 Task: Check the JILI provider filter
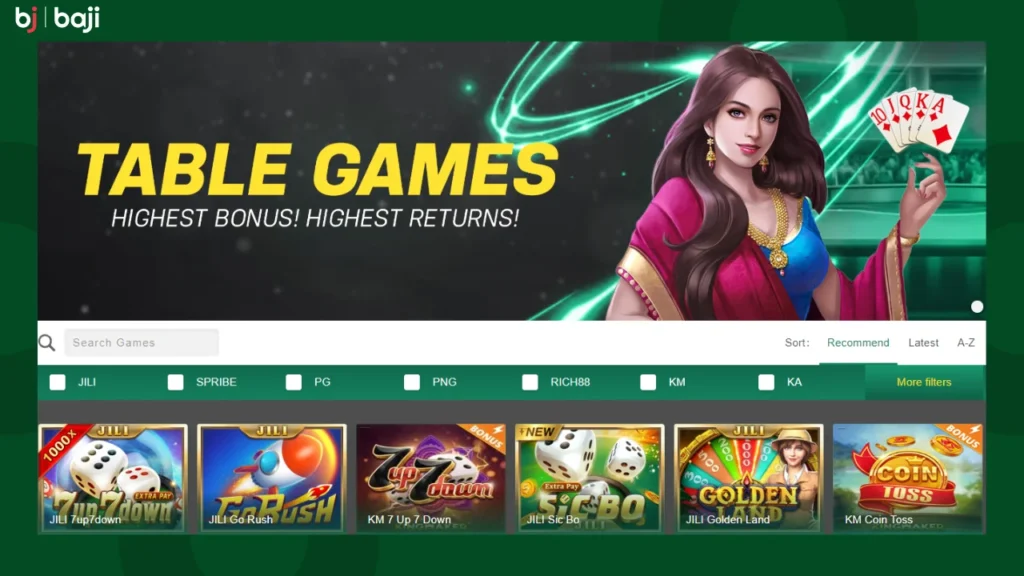click(x=57, y=382)
